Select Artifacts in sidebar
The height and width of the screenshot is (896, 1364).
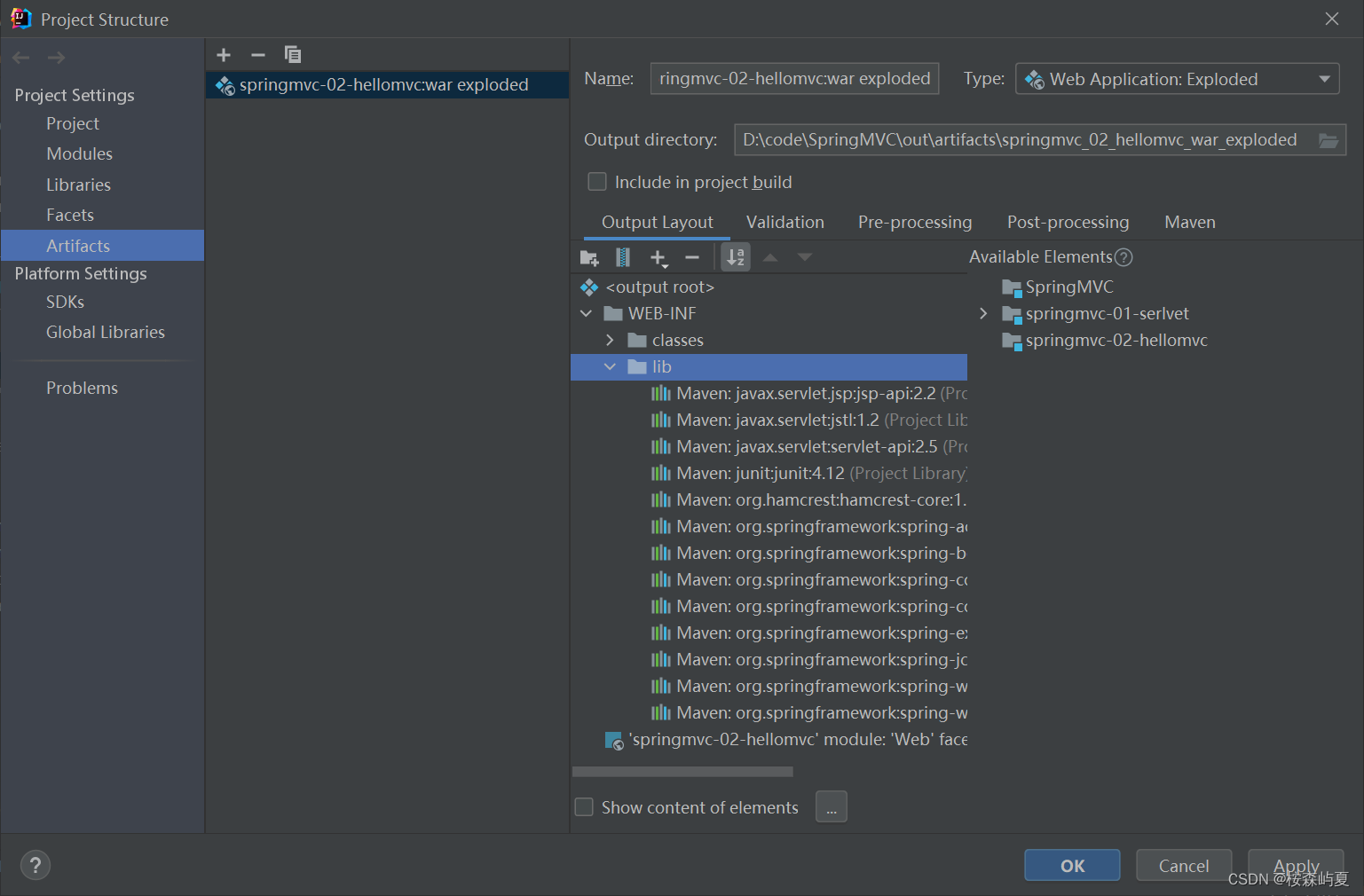point(102,246)
